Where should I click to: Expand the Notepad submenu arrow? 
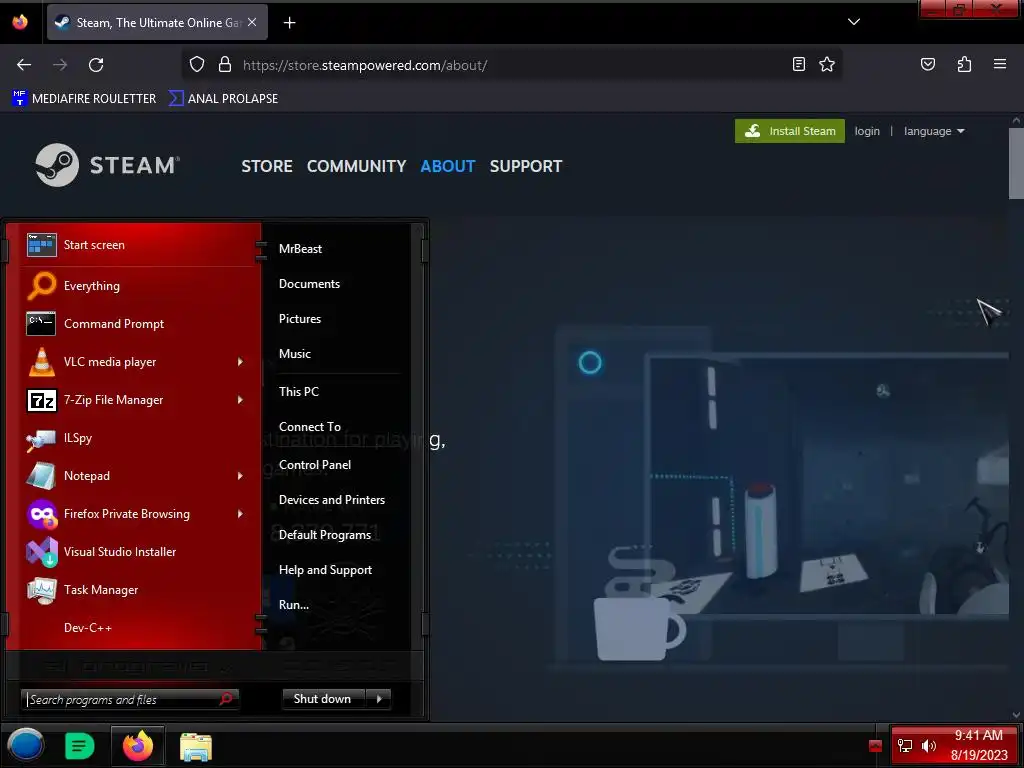pyautogui.click(x=240, y=476)
